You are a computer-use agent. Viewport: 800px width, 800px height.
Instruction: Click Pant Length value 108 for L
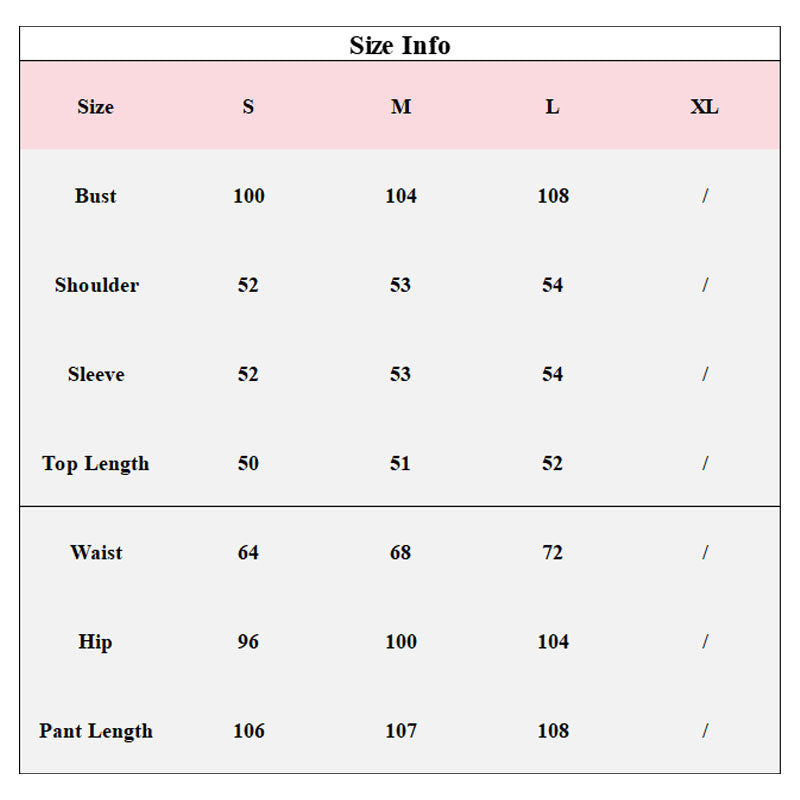click(x=553, y=731)
